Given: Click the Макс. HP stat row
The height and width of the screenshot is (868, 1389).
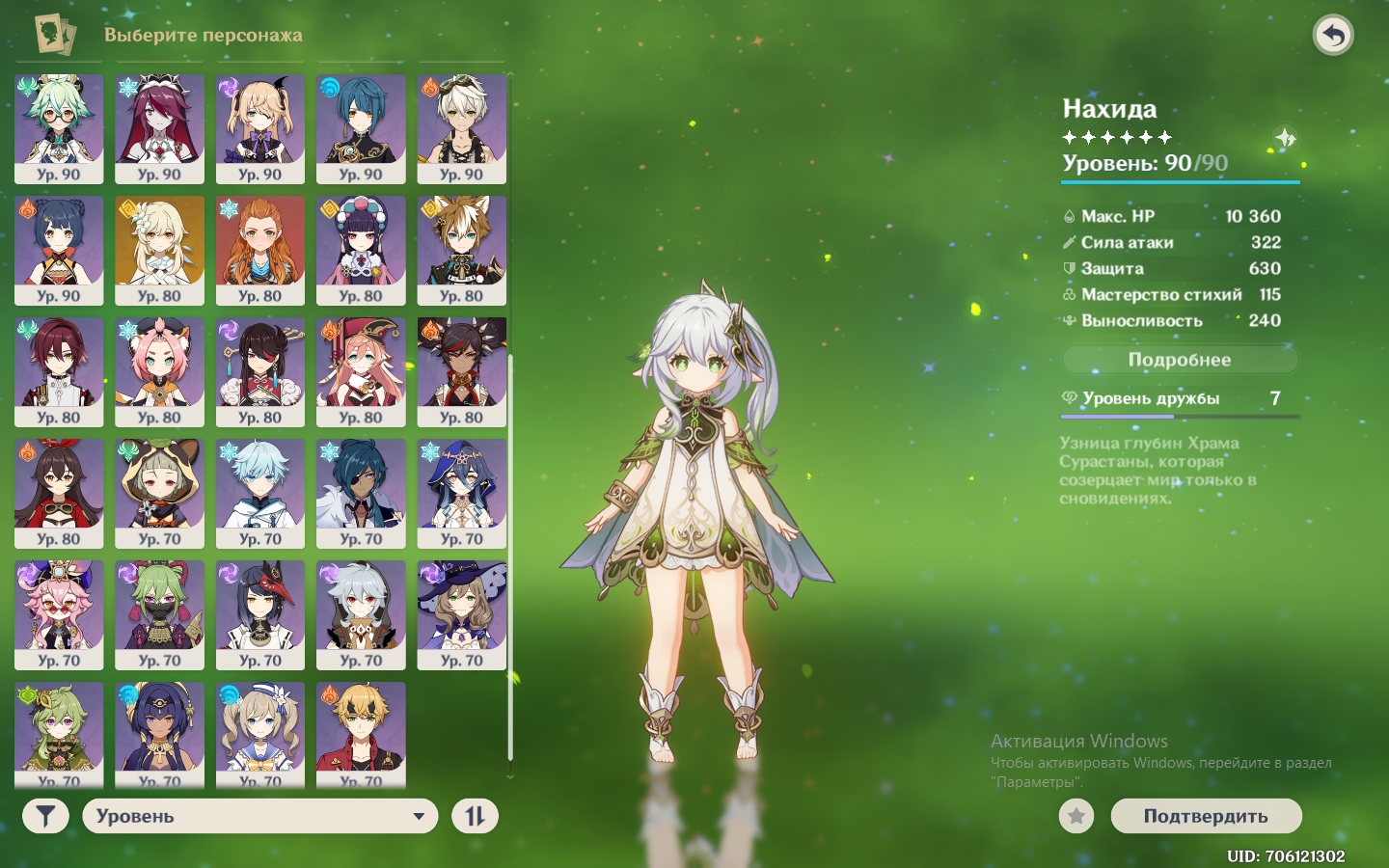Looking at the screenshot, I should (x=1172, y=216).
